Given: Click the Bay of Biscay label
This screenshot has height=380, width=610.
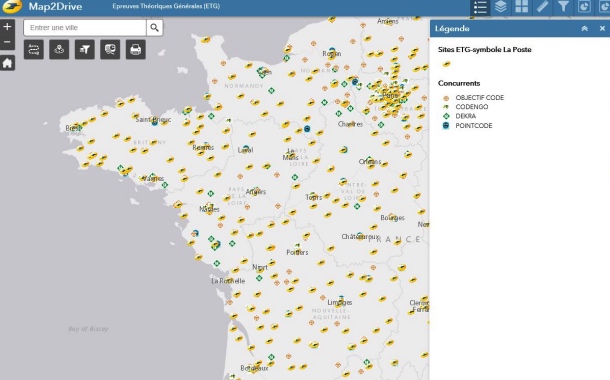Looking at the screenshot, I should click(88, 329).
